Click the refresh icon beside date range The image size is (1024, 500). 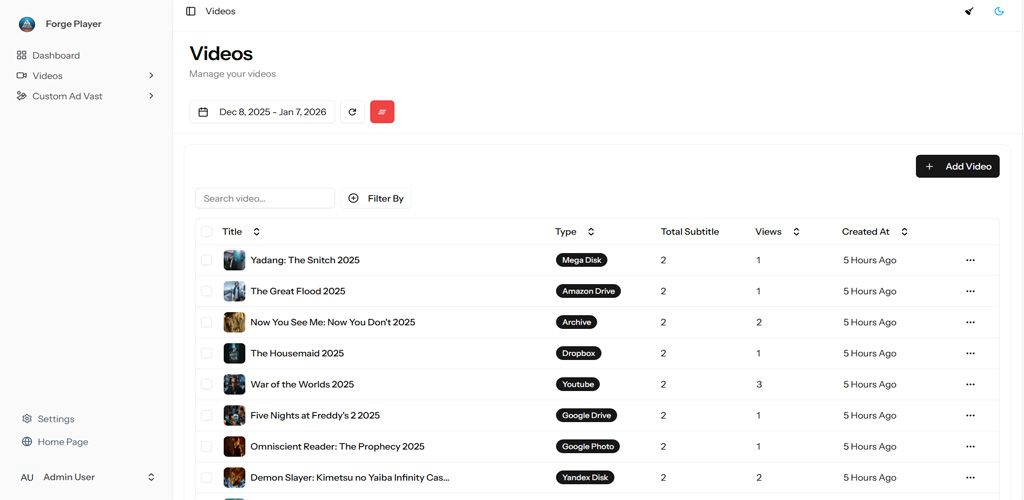tap(352, 112)
